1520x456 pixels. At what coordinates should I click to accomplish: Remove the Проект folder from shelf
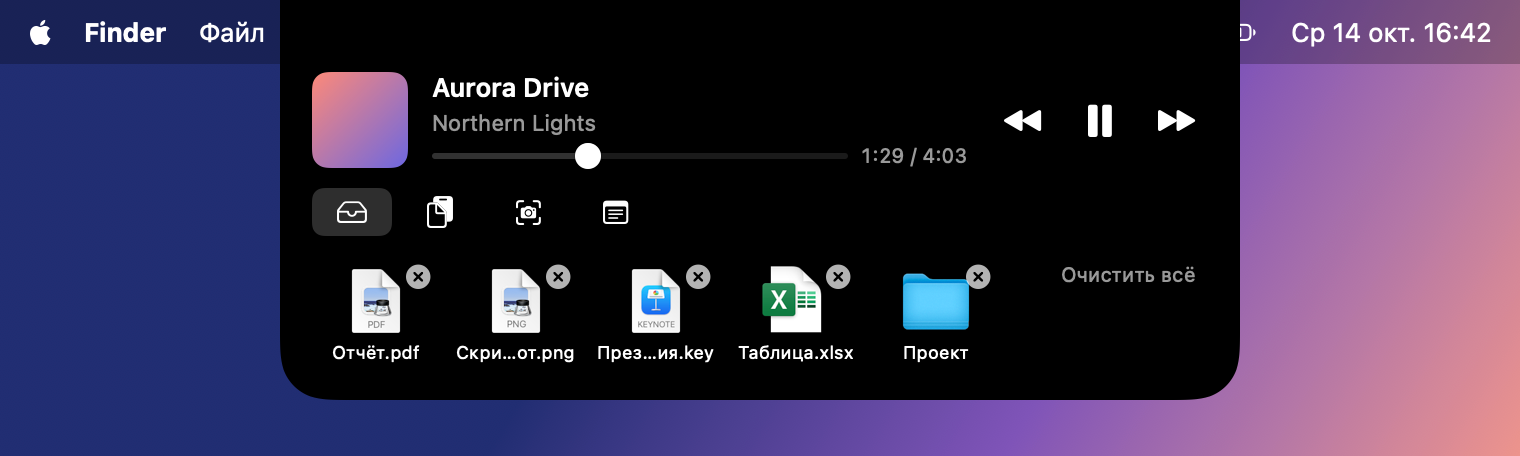[978, 277]
